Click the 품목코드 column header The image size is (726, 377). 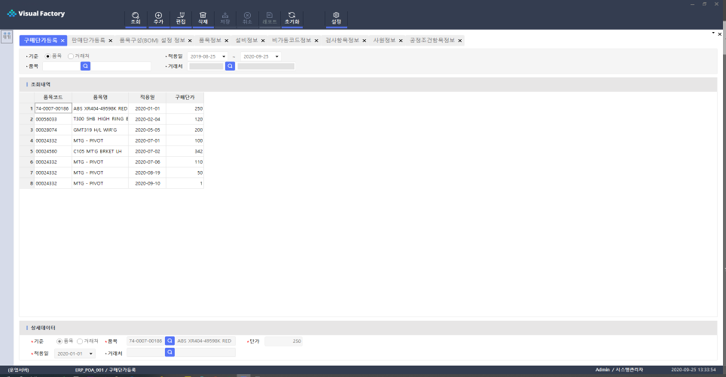click(53, 97)
